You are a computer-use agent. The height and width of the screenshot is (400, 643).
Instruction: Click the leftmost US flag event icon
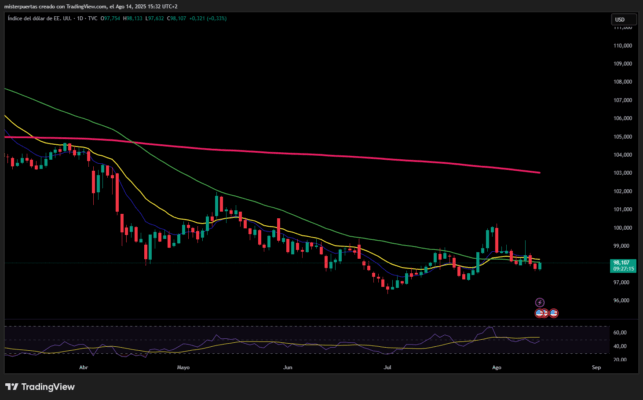540,313
